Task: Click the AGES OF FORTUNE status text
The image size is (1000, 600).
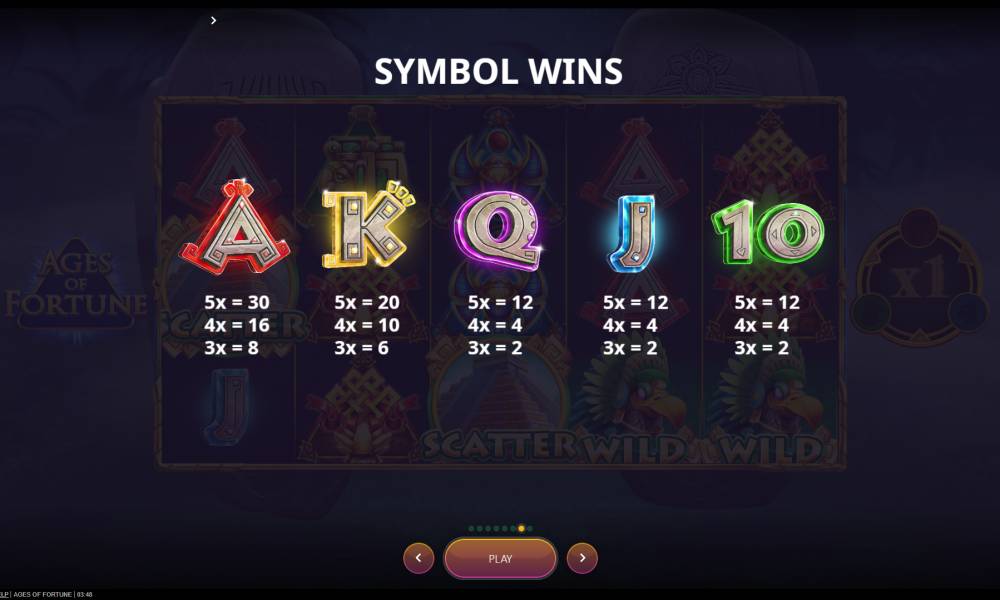Action: pos(43,594)
